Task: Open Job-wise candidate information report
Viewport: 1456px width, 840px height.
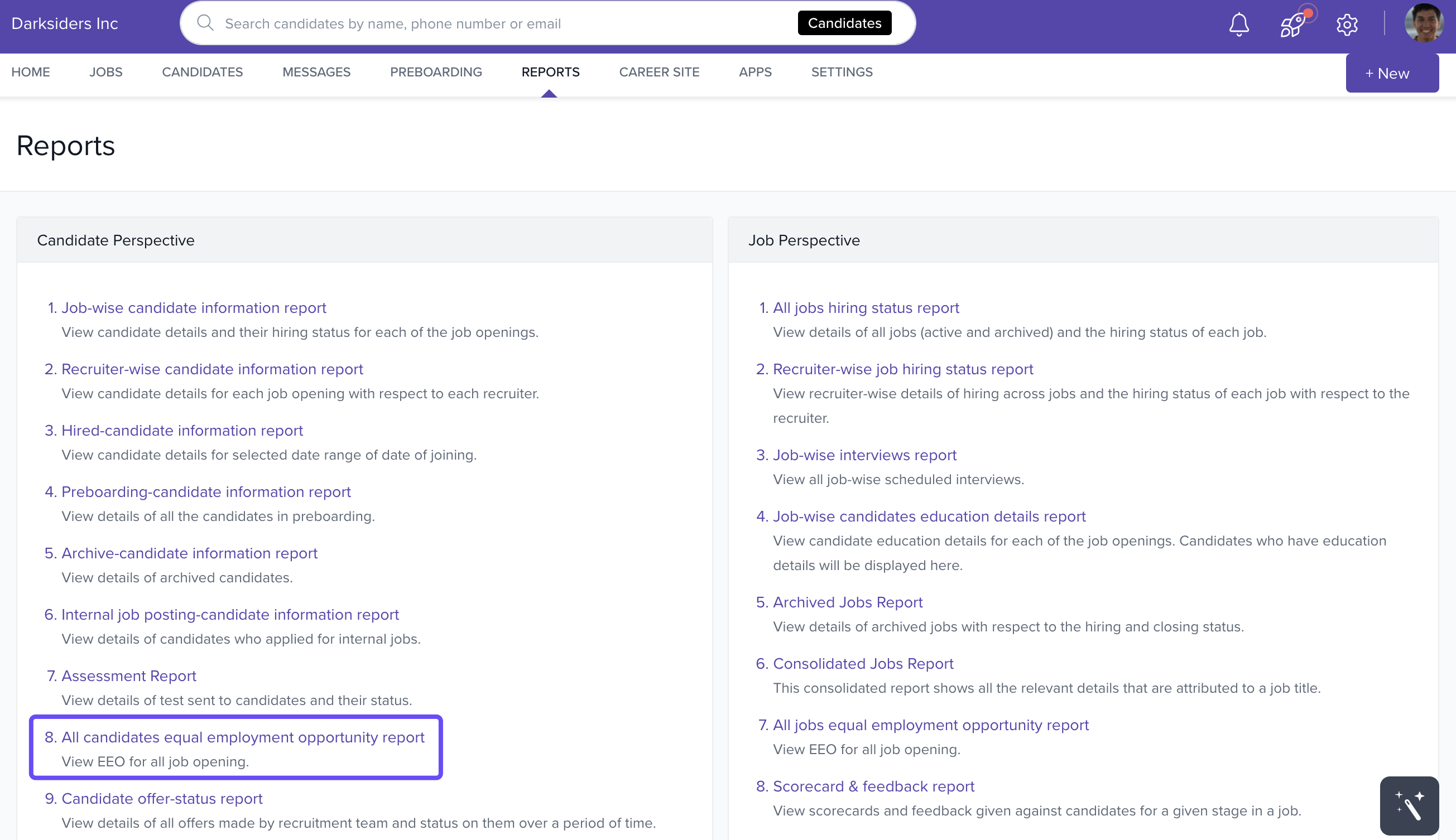Action: pos(193,307)
